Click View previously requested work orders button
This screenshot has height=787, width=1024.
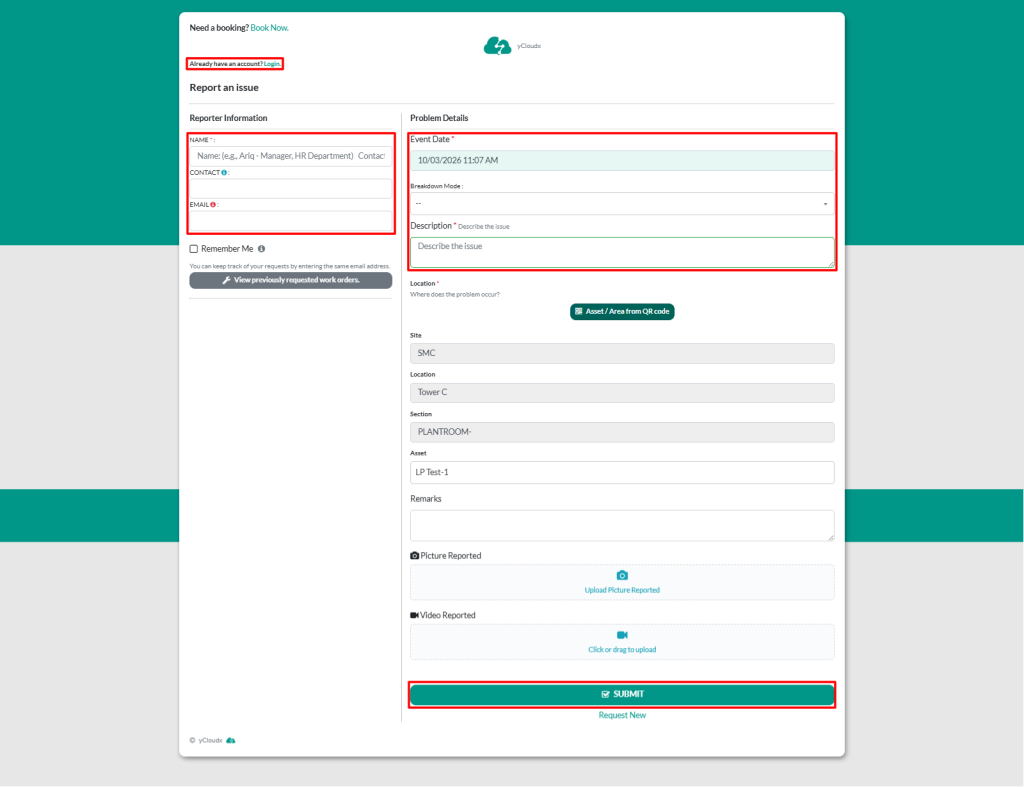[290, 281]
